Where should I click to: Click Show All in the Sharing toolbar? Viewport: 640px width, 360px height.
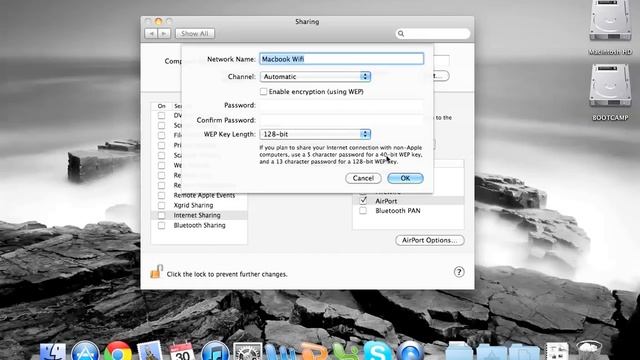(x=195, y=33)
